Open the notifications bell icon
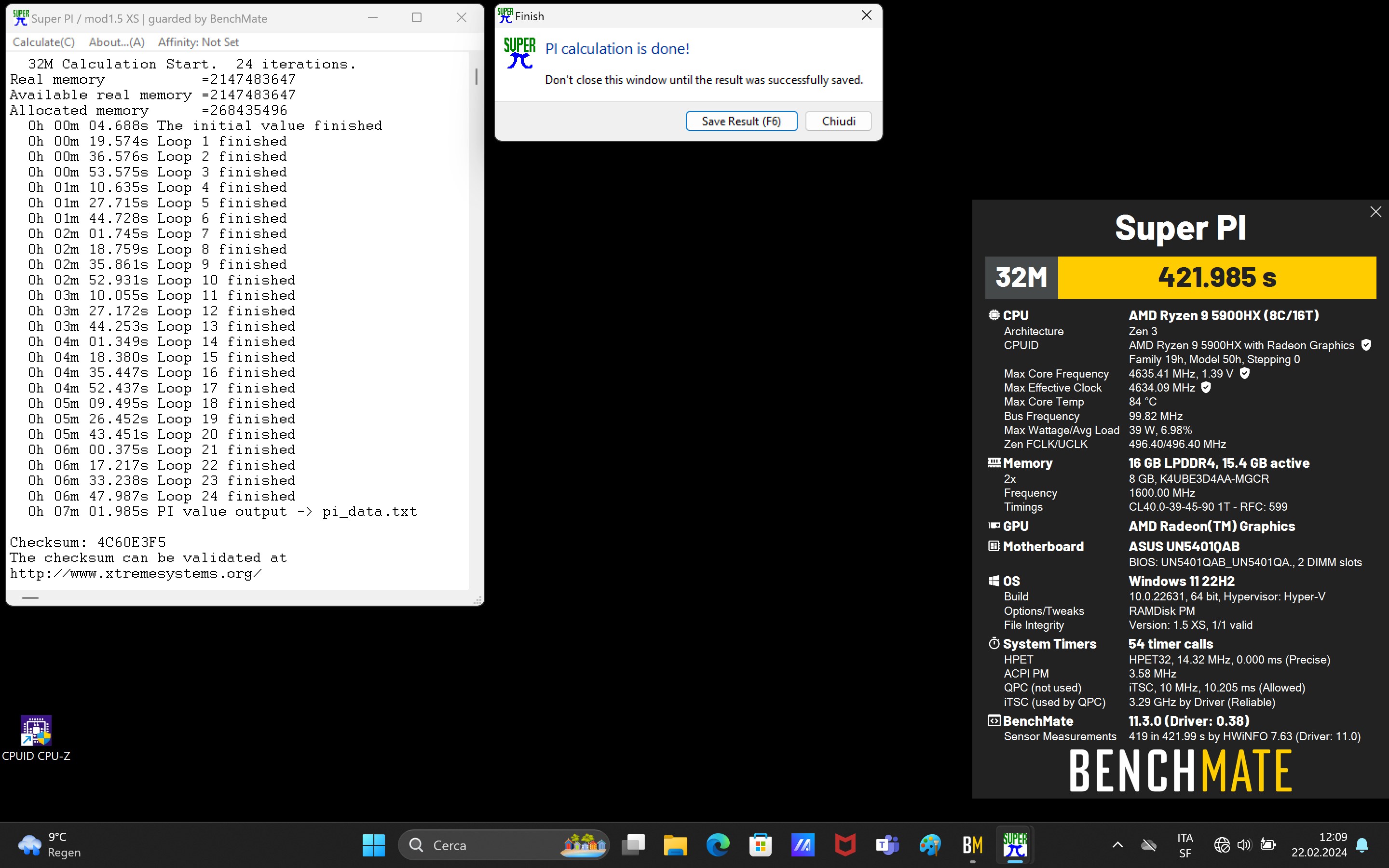Image resolution: width=1389 pixels, height=868 pixels. (1362, 845)
